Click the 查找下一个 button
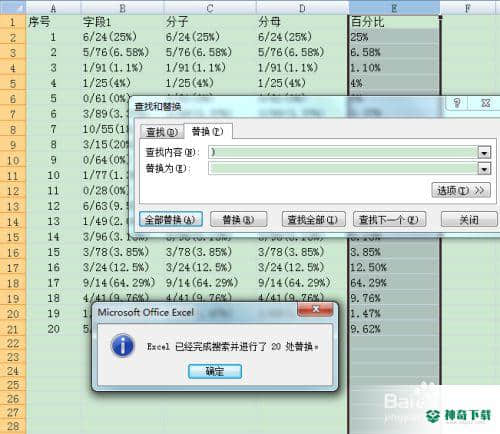The width and height of the screenshot is (500, 434). (389, 220)
